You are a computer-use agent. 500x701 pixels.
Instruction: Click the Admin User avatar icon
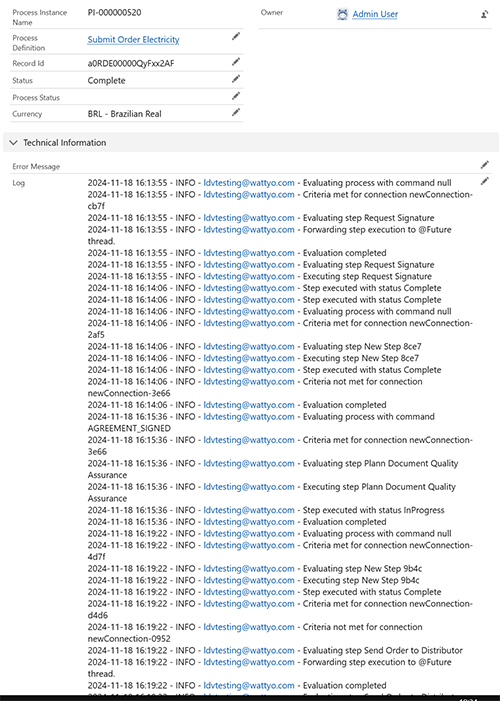coord(342,14)
